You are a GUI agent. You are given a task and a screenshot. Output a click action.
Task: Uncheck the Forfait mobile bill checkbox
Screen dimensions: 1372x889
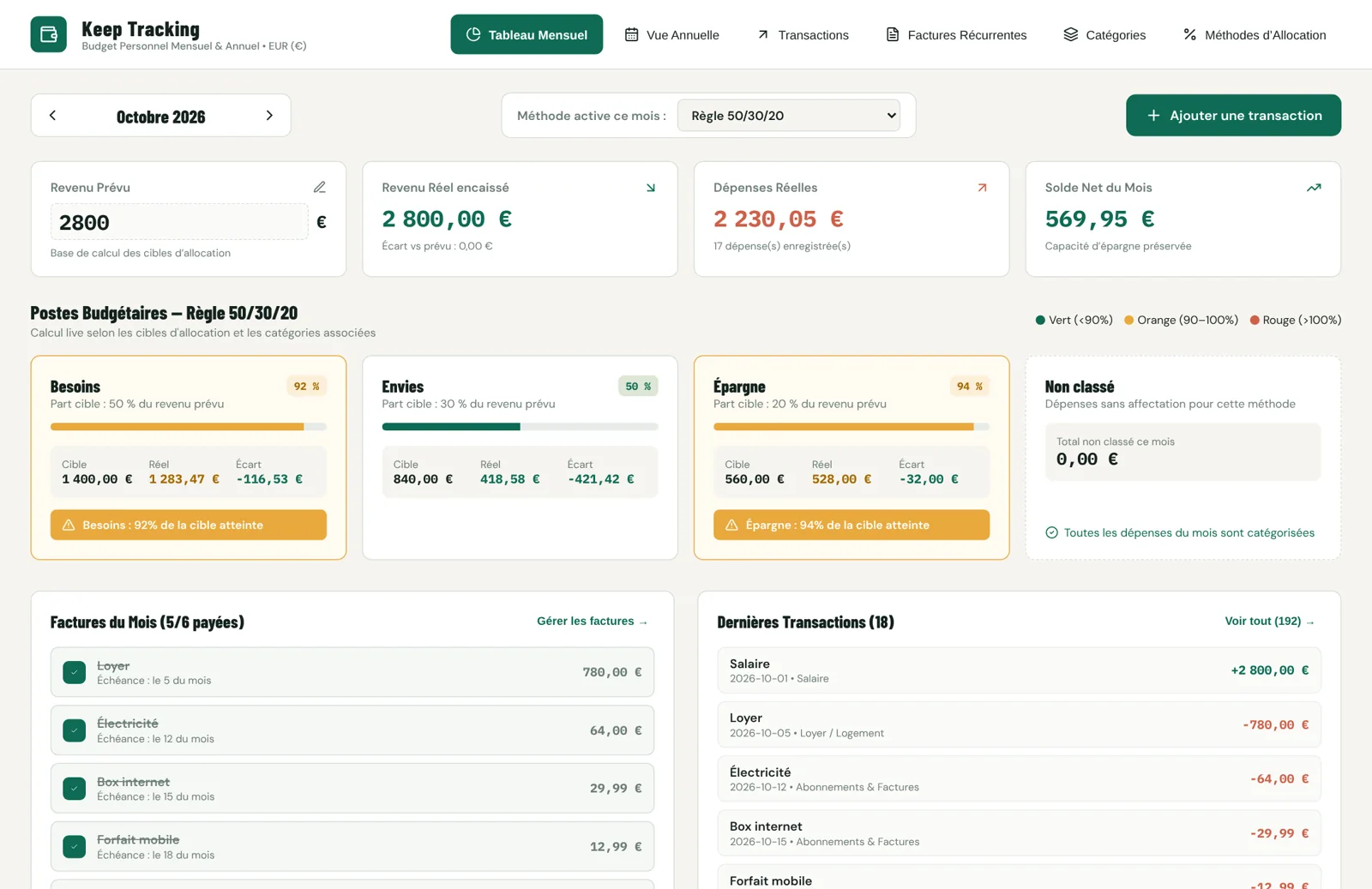pos(75,846)
